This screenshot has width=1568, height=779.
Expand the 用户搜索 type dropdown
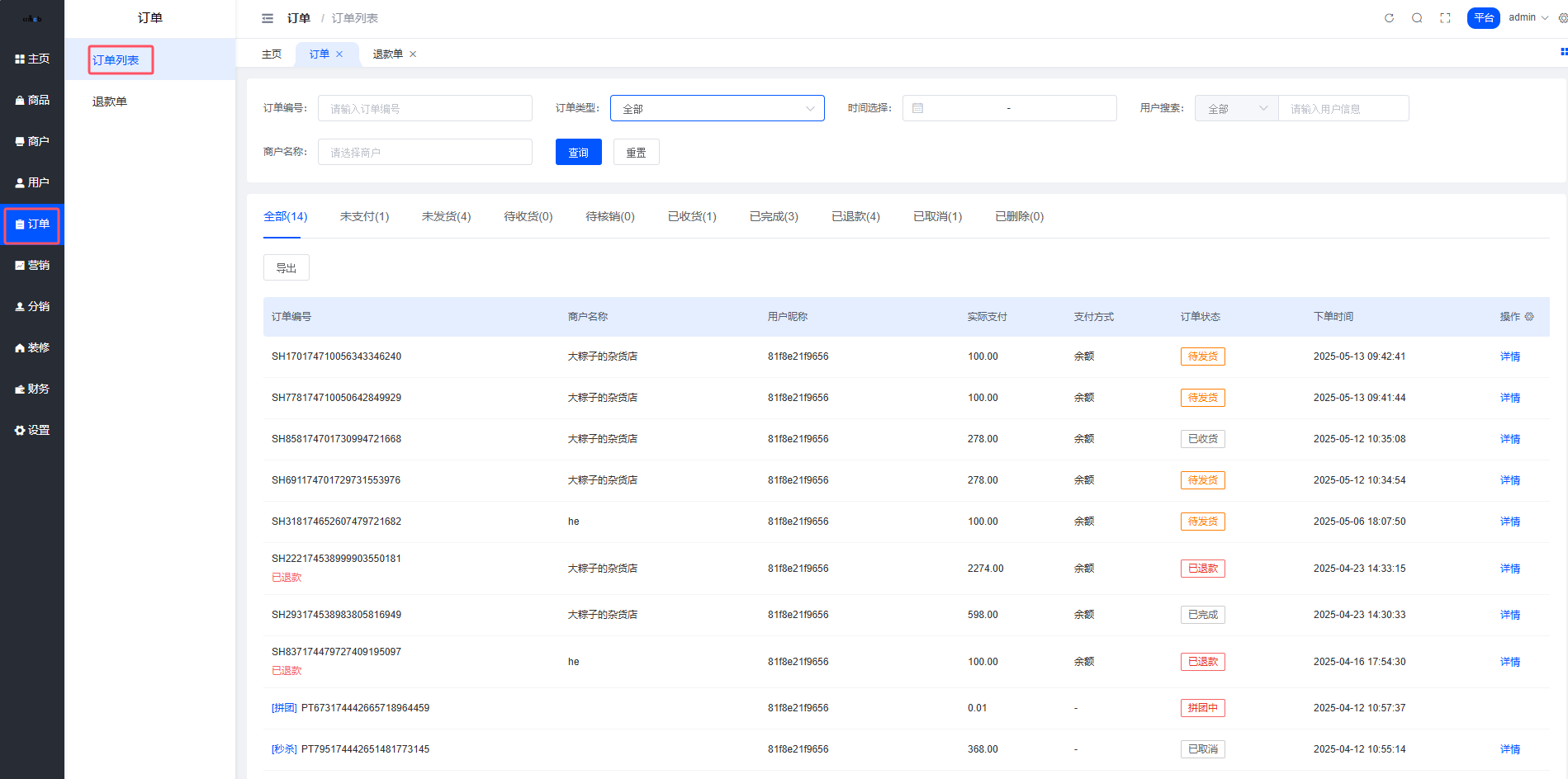[x=1236, y=108]
